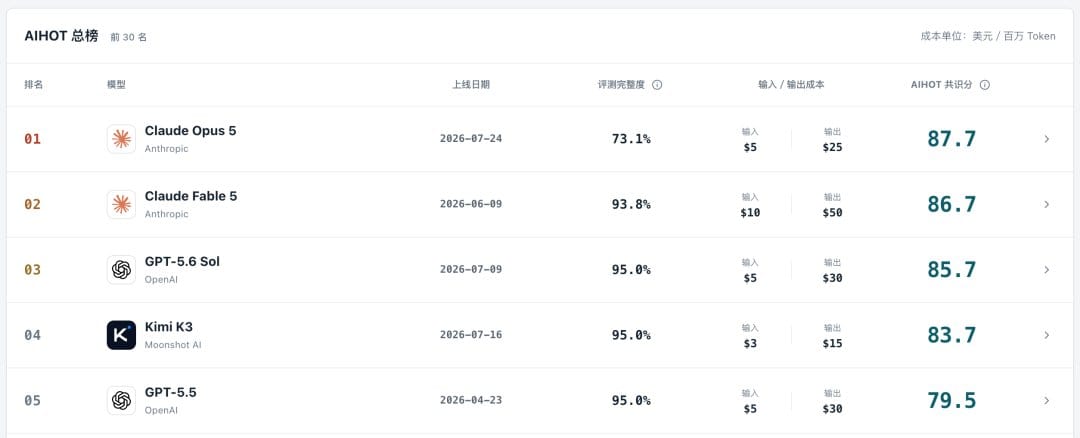Click the 2026-07-16 launch date
Image resolution: width=1080 pixels, height=438 pixels.
471,335
